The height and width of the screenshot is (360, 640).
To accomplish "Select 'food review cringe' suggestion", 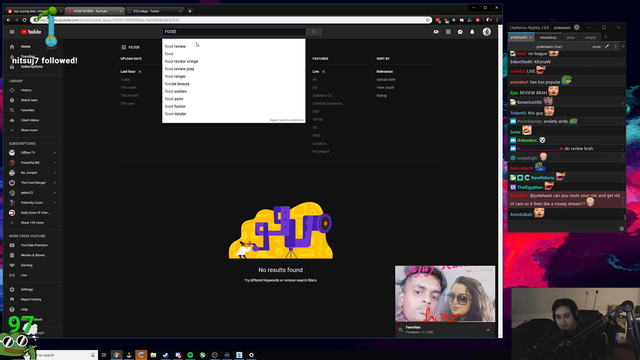I will 181,61.
